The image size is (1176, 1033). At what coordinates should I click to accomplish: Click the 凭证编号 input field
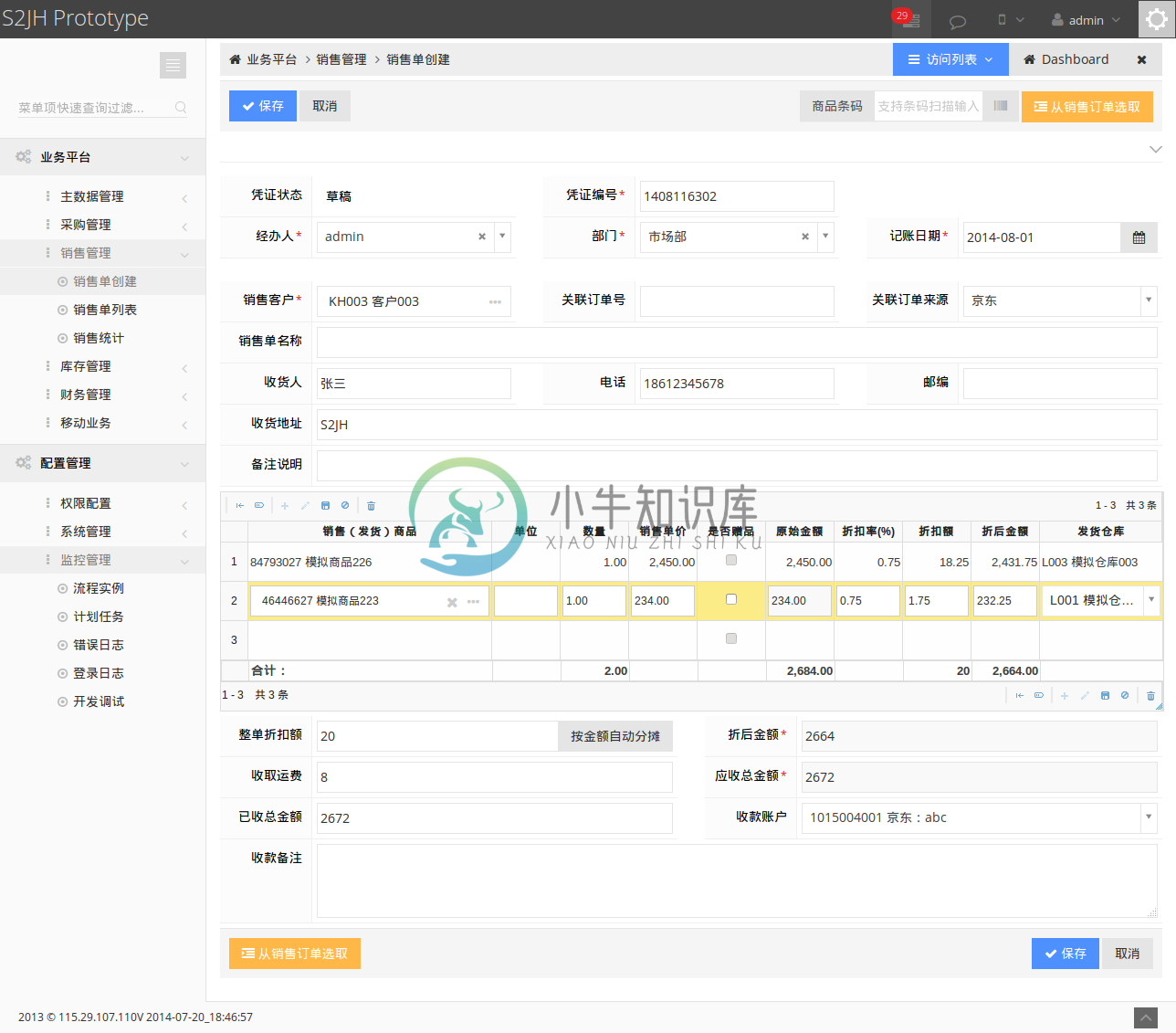click(737, 196)
